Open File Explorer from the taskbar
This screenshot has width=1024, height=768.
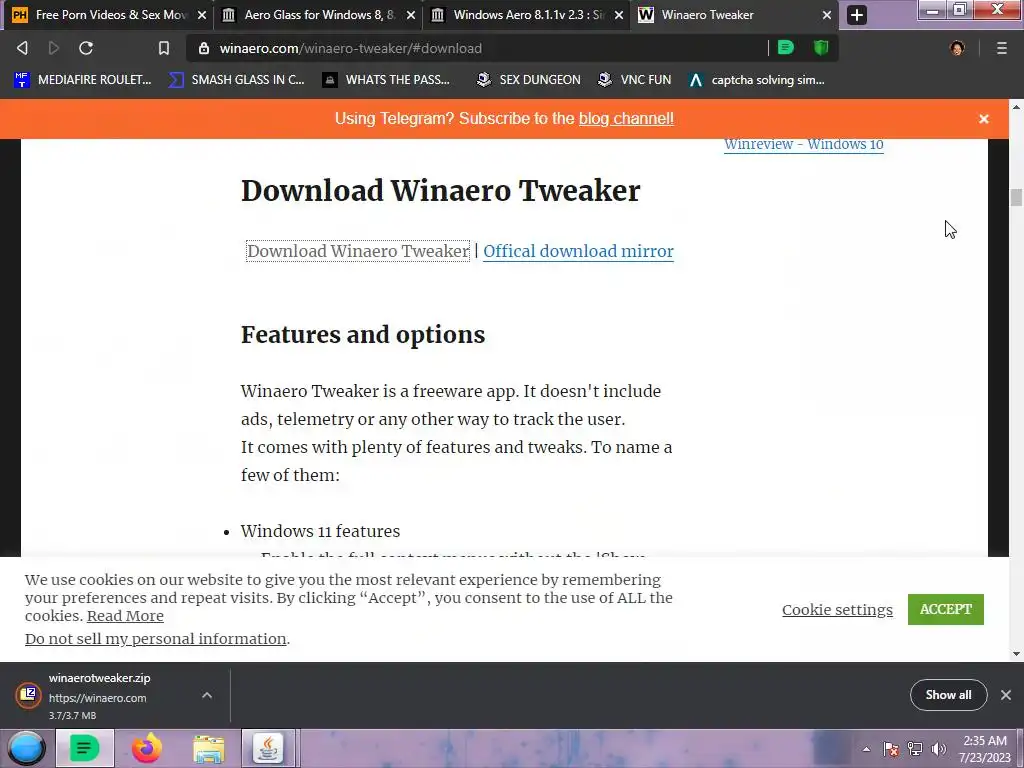(x=208, y=748)
